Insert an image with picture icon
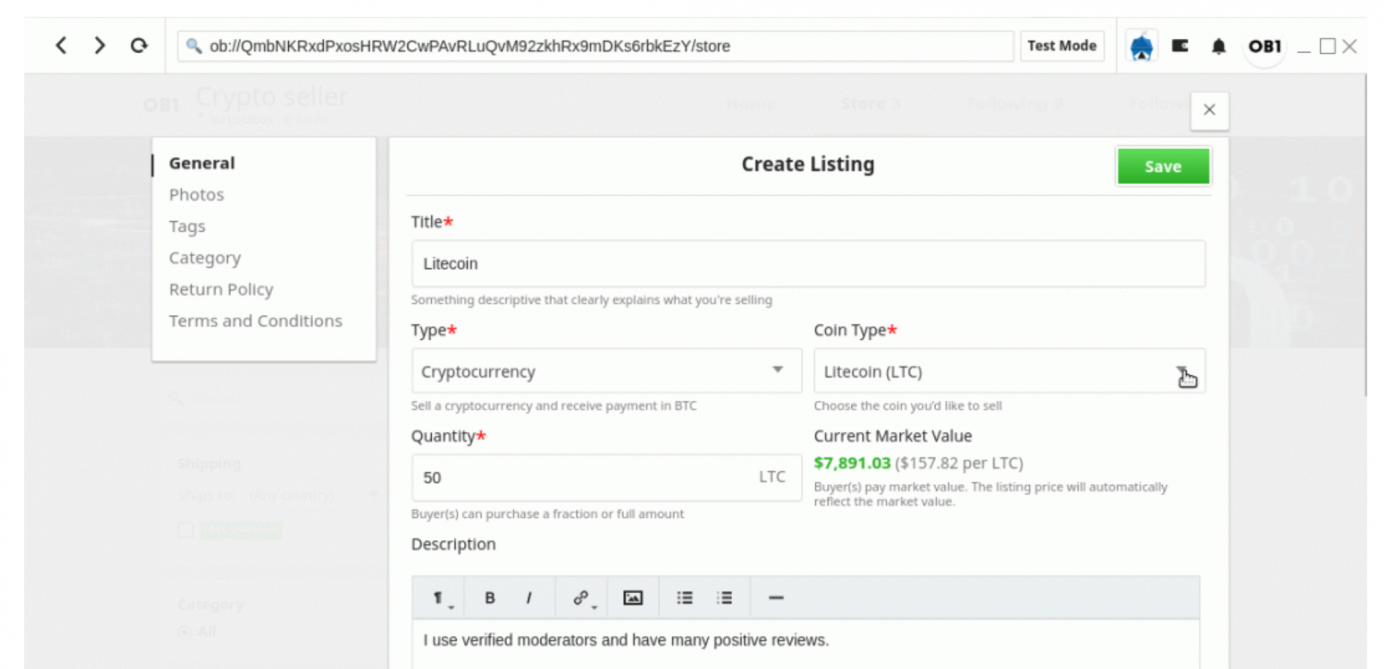1392x669 pixels. pyautogui.click(x=632, y=598)
